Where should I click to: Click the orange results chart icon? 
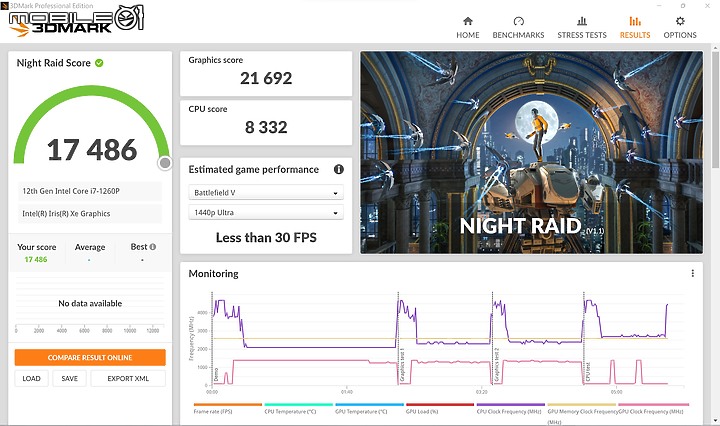click(x=635, y=21)
